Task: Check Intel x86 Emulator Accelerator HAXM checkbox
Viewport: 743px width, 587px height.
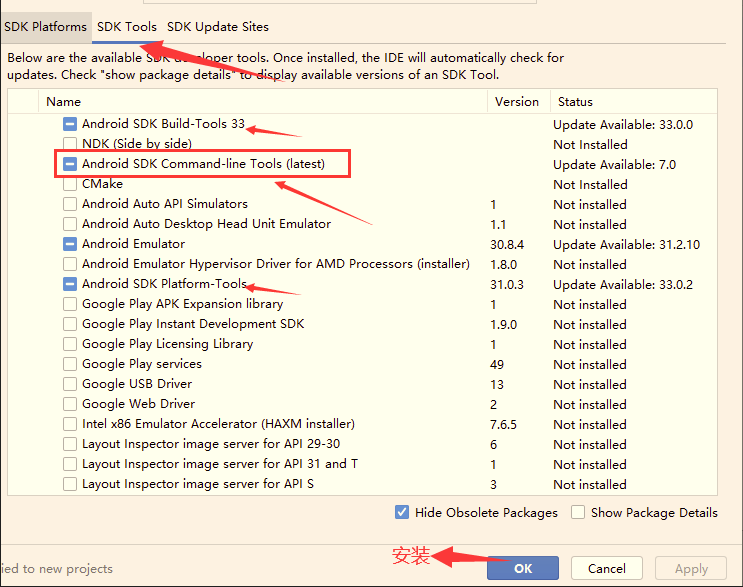Action: click(x=70, y=424)
